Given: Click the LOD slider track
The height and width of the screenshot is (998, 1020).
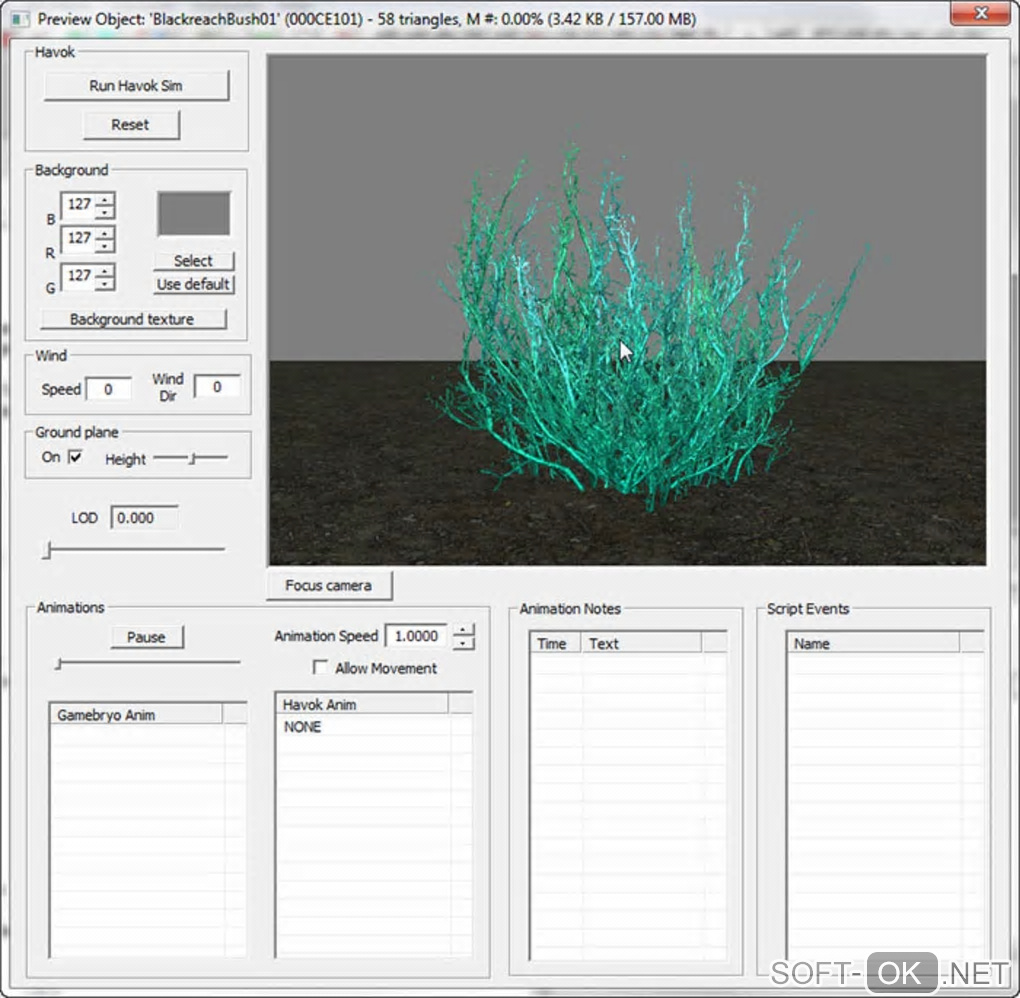Looking at the screenshot, I should (134, 549).
